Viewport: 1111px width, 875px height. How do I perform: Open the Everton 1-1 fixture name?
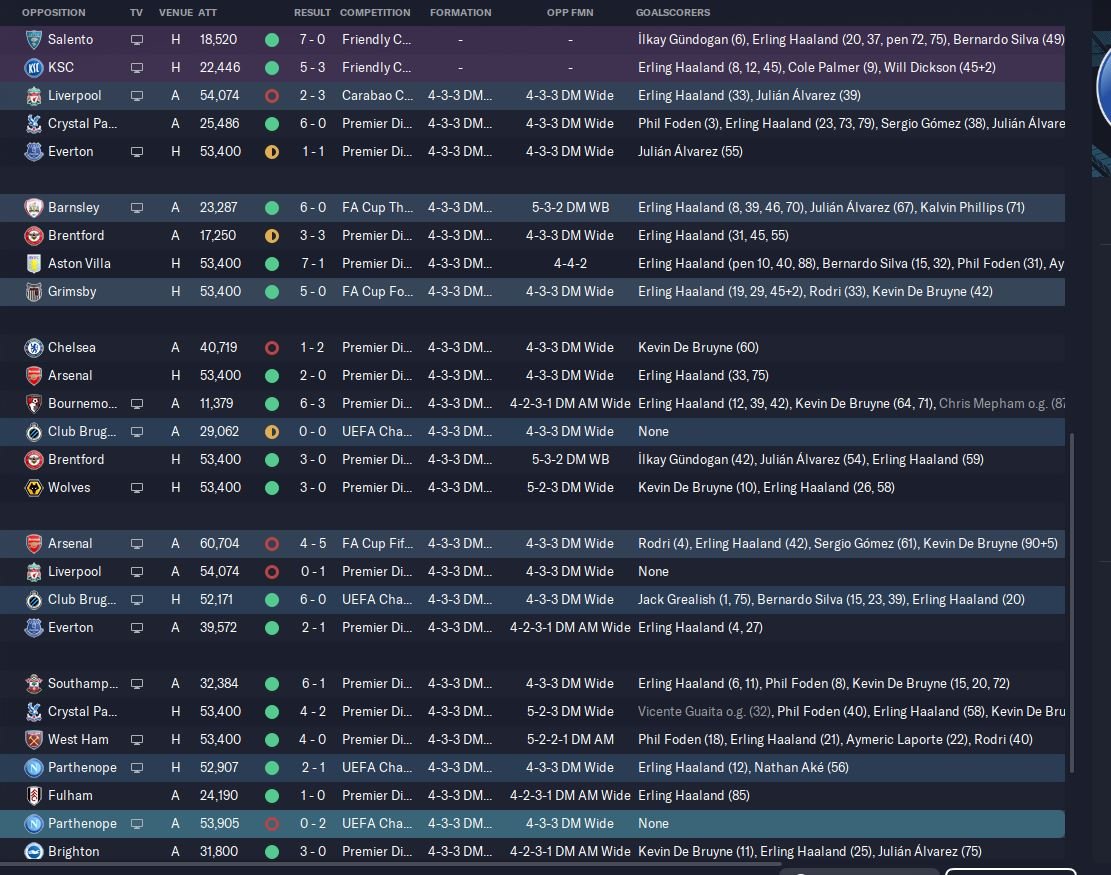[70, 152]
